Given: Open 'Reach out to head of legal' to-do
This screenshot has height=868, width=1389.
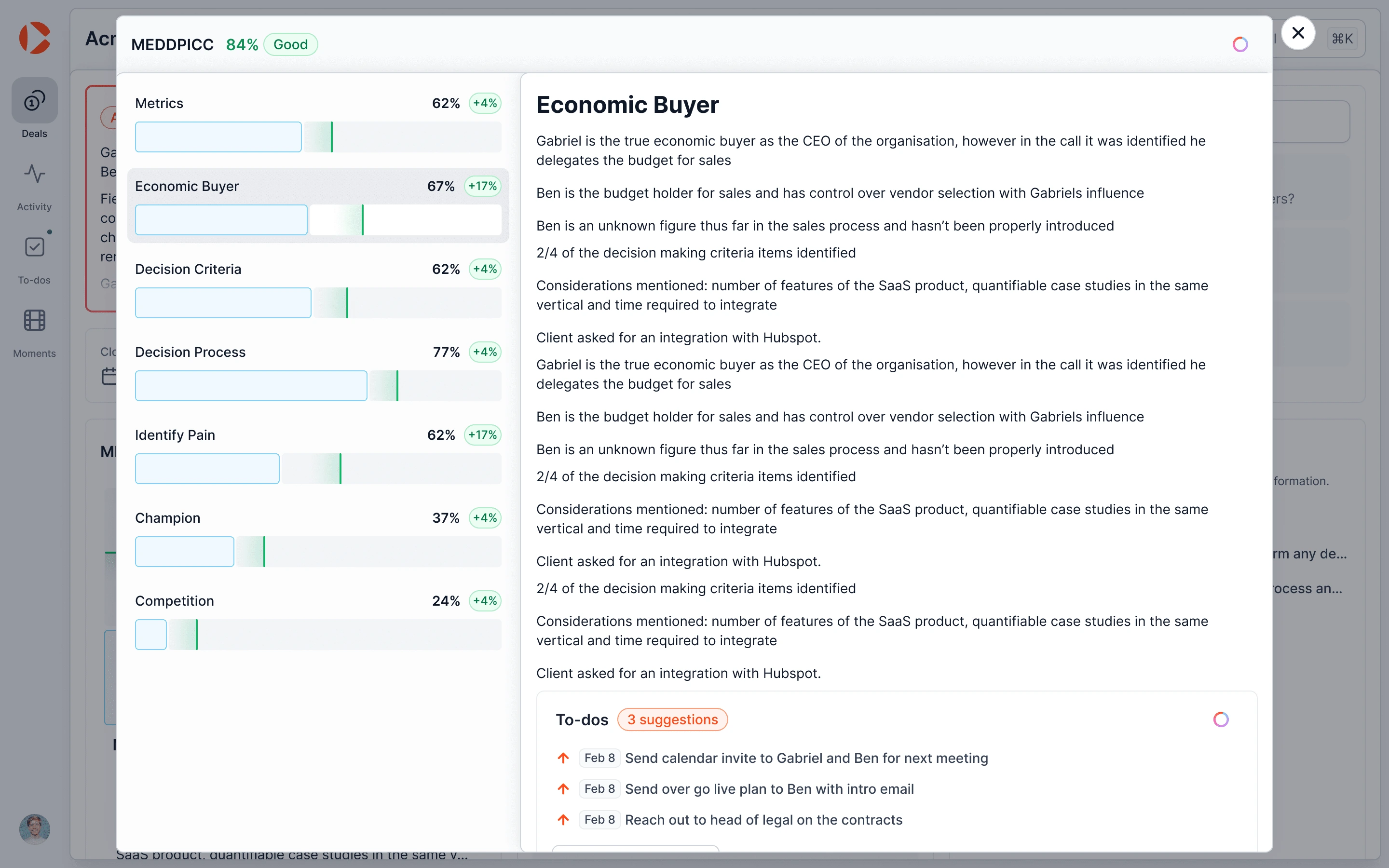Looking at the screenshot, I should pos(763,820).
